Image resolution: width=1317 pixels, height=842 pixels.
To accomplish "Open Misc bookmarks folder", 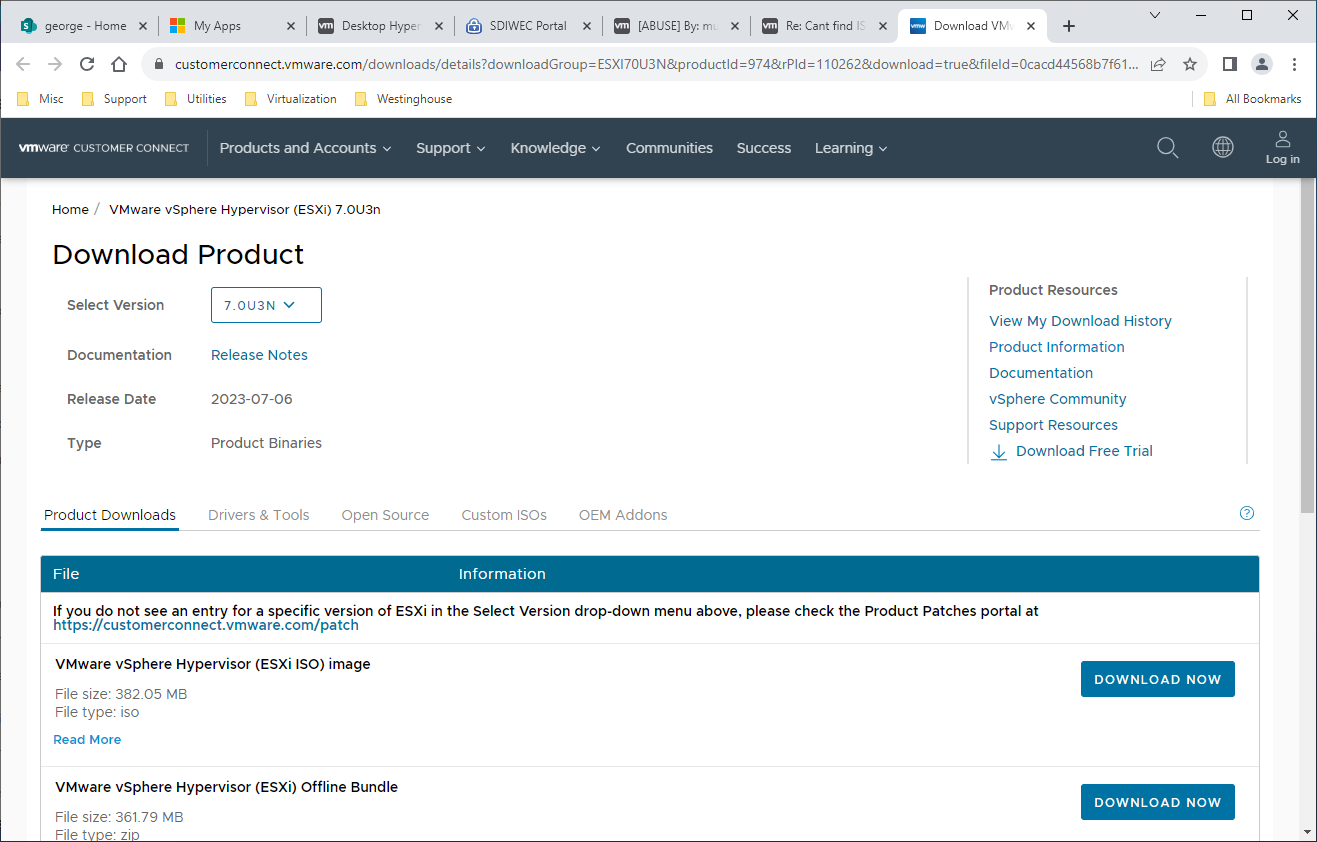I will pos(40,99).
